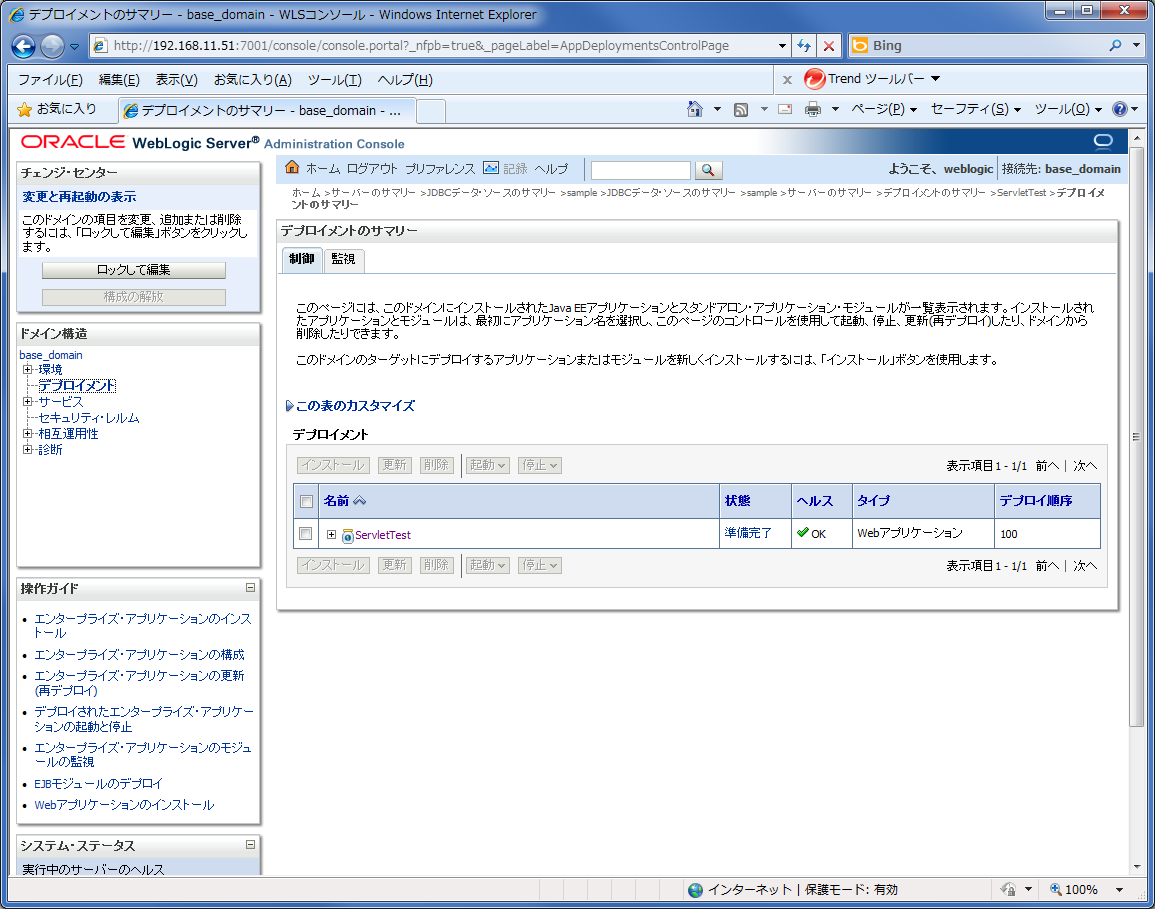This screenshot has height=909, width=1155.
Task: Select the デプロイメントのサマリー browser tab
Action: click(x=267, y=110)
